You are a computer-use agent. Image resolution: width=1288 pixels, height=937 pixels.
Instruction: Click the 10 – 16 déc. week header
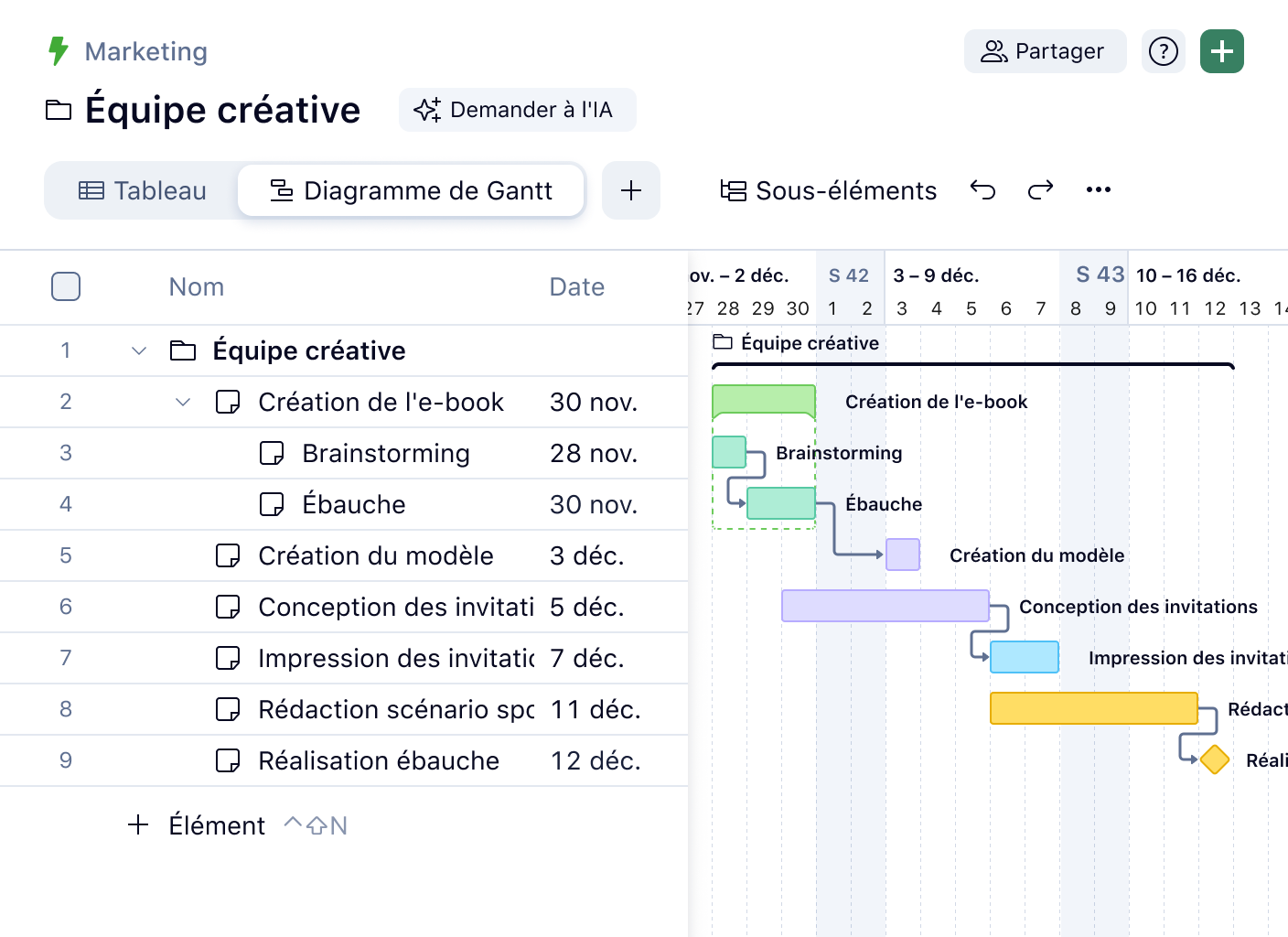(x=1188, y=275)
